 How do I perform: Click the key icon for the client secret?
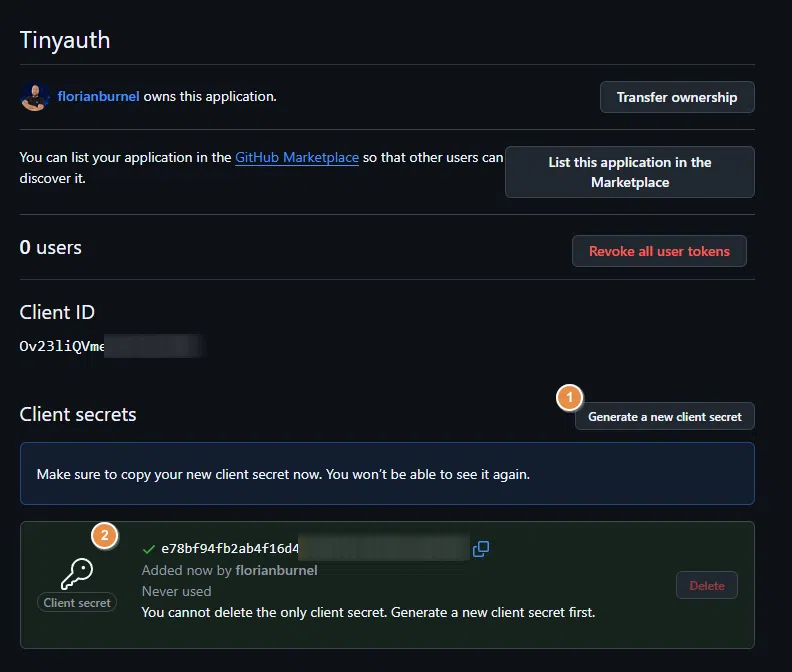point(76,573)
